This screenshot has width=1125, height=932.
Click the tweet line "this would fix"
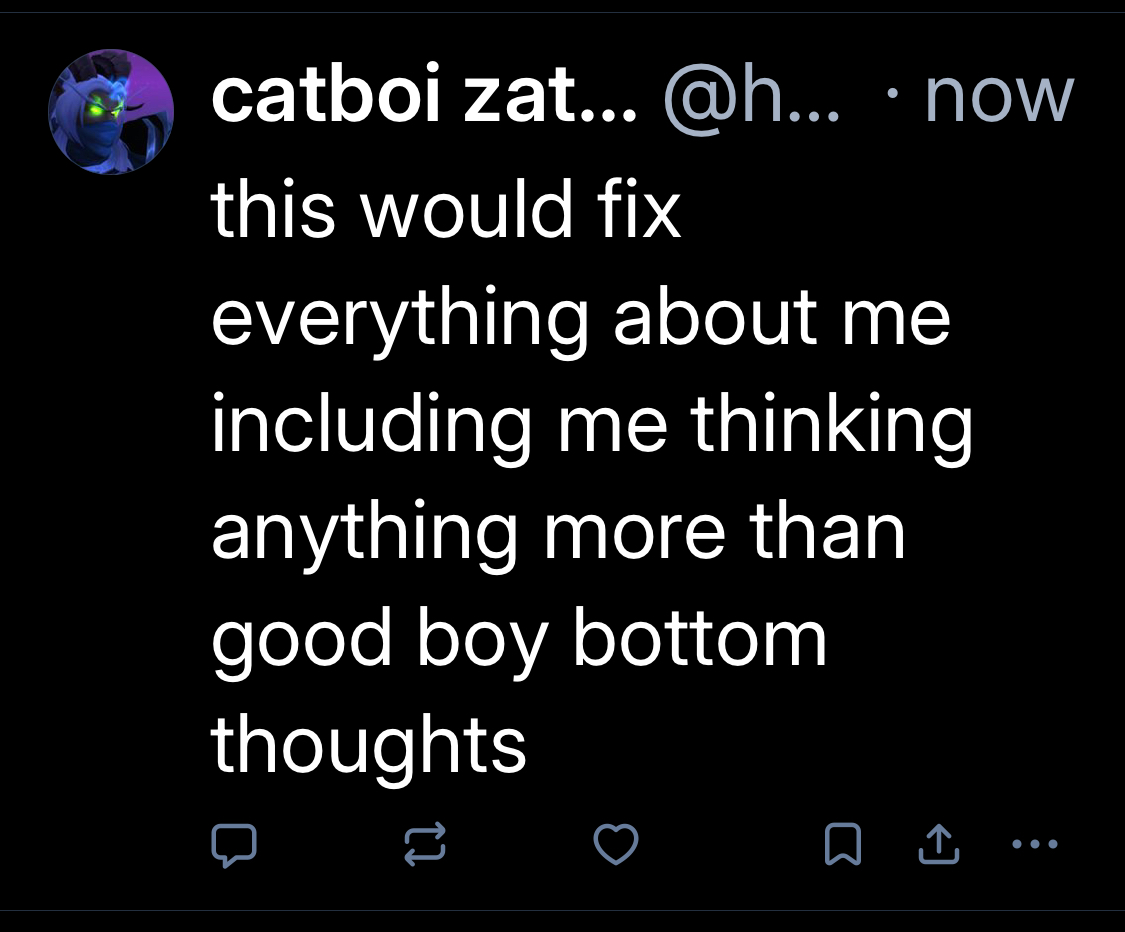(446, 211)
